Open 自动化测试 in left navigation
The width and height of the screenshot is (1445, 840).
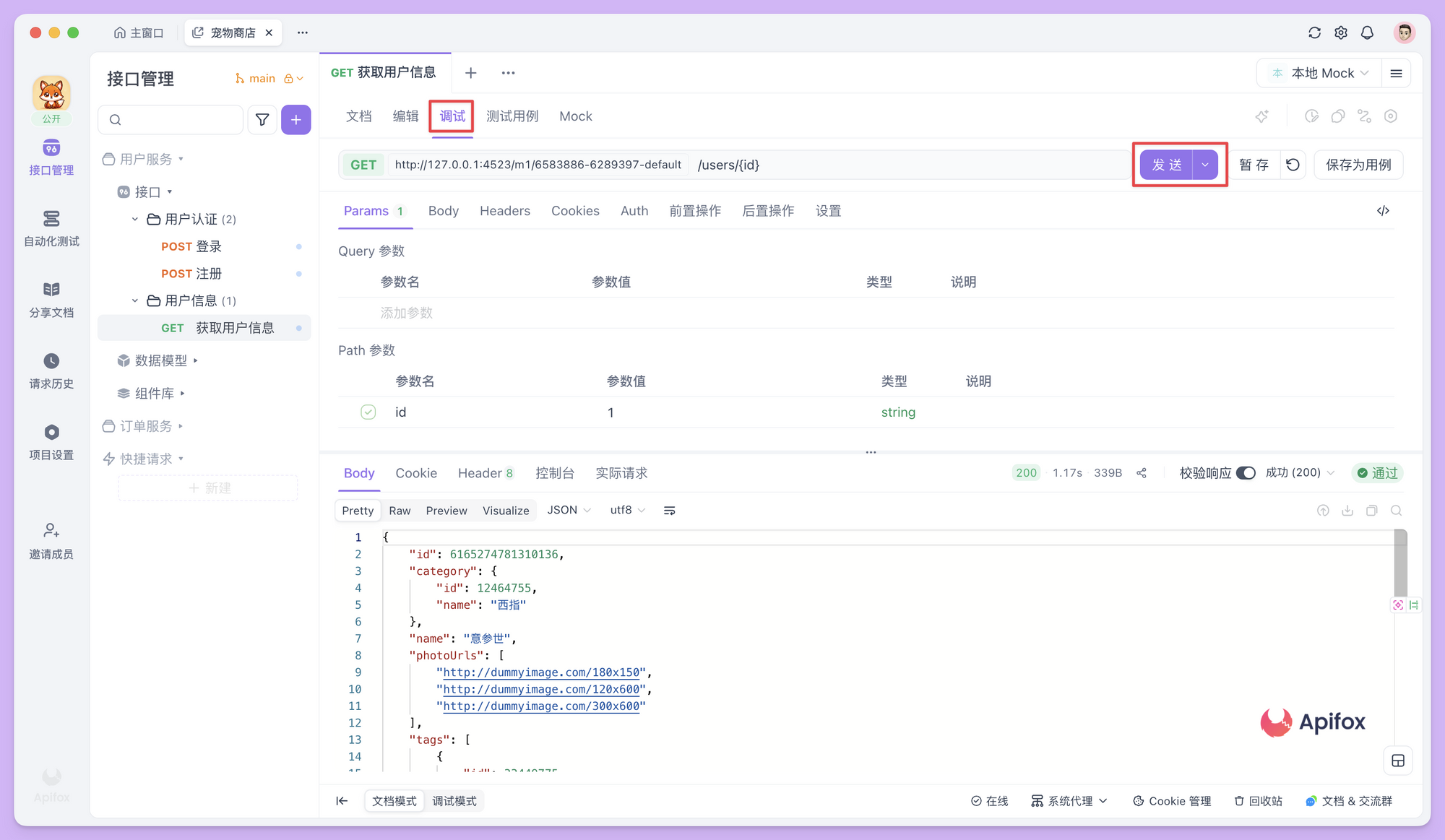(x=51, y=228)
